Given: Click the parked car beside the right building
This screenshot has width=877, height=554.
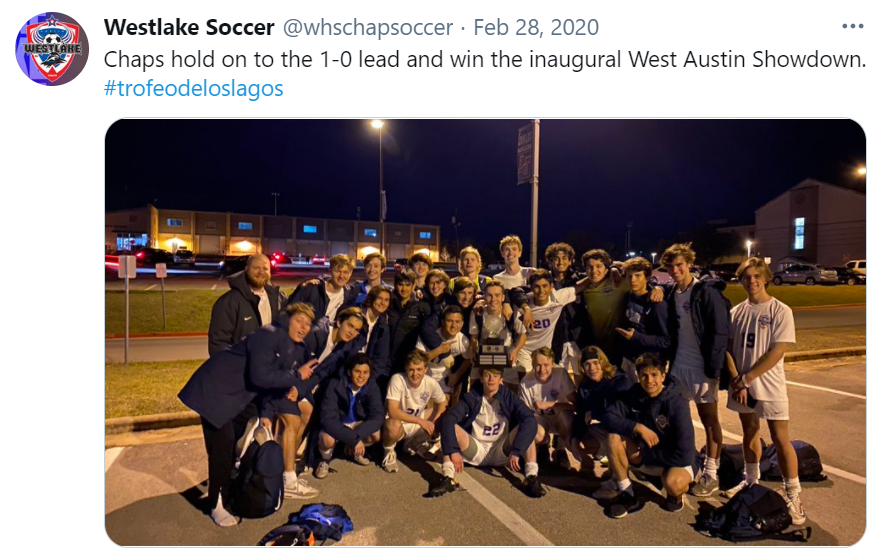Looking at the screenshot, I should (804, 274).
